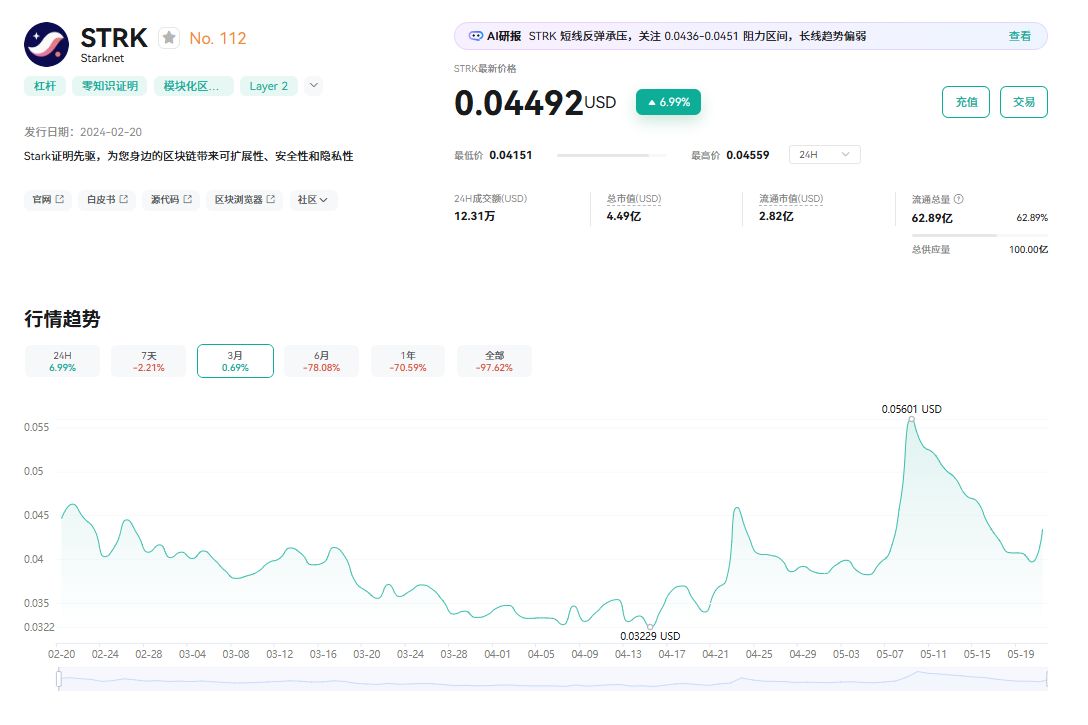Open the 源代码 source code link
The image size is (1088, 725).
click(x=171, y=200)
